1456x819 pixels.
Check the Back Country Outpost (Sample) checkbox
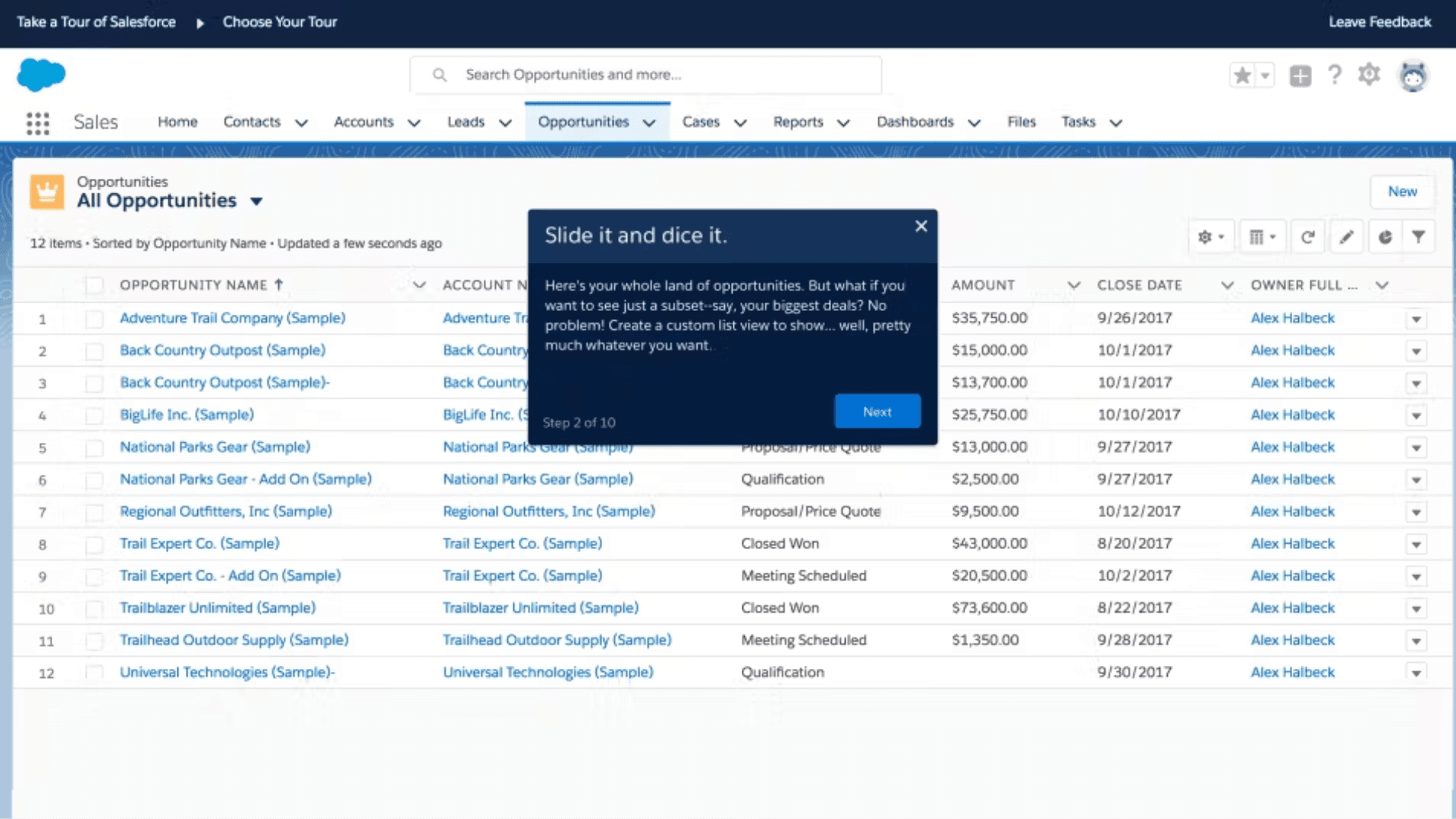94,351
